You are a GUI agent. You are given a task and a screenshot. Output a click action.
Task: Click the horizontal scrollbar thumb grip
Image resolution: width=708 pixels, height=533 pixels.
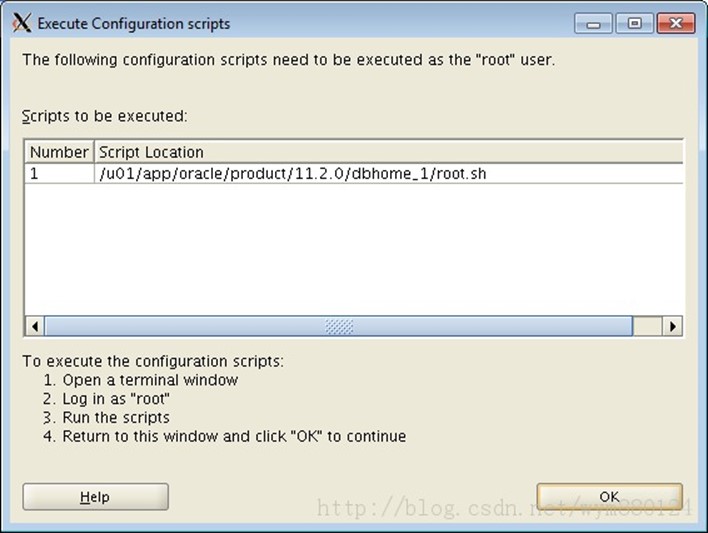pyautogui.click(x=339, y=326)
